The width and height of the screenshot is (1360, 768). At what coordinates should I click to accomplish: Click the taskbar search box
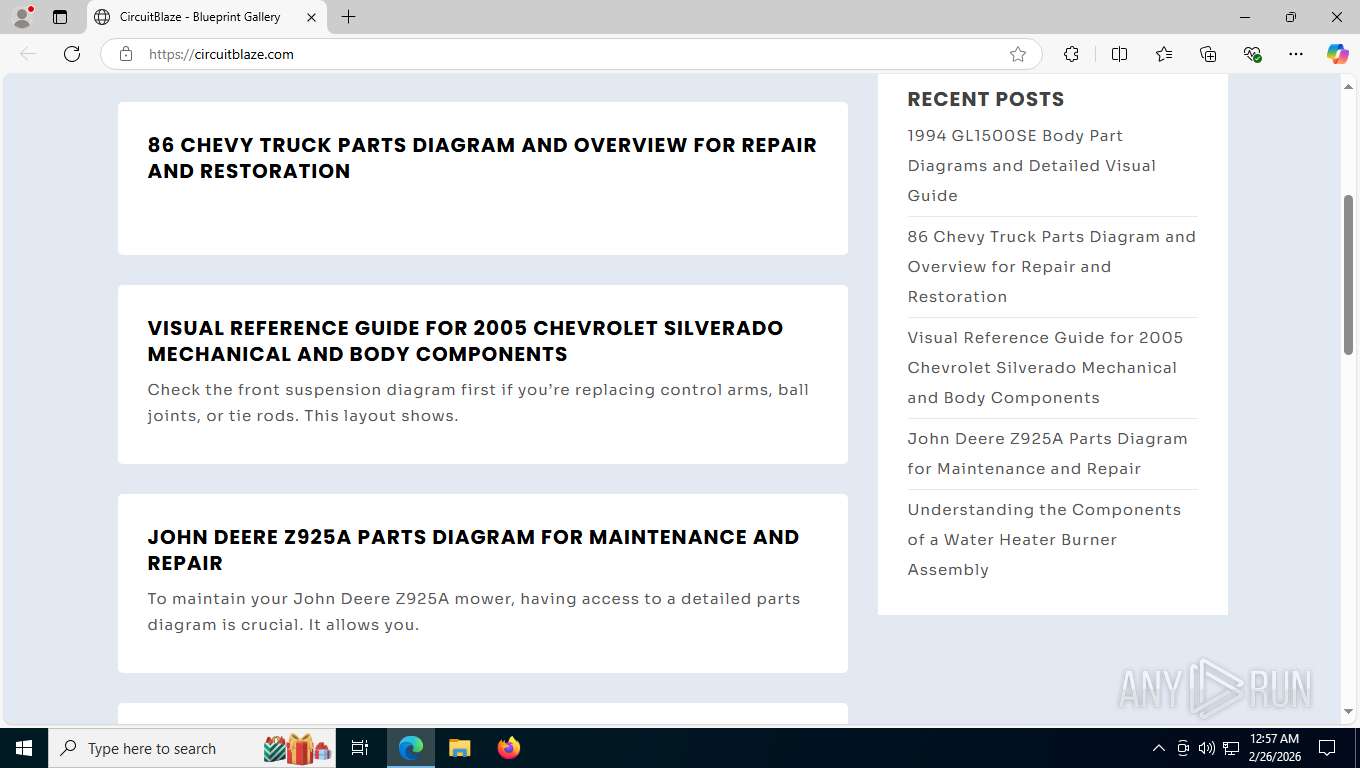coord(193,748)
